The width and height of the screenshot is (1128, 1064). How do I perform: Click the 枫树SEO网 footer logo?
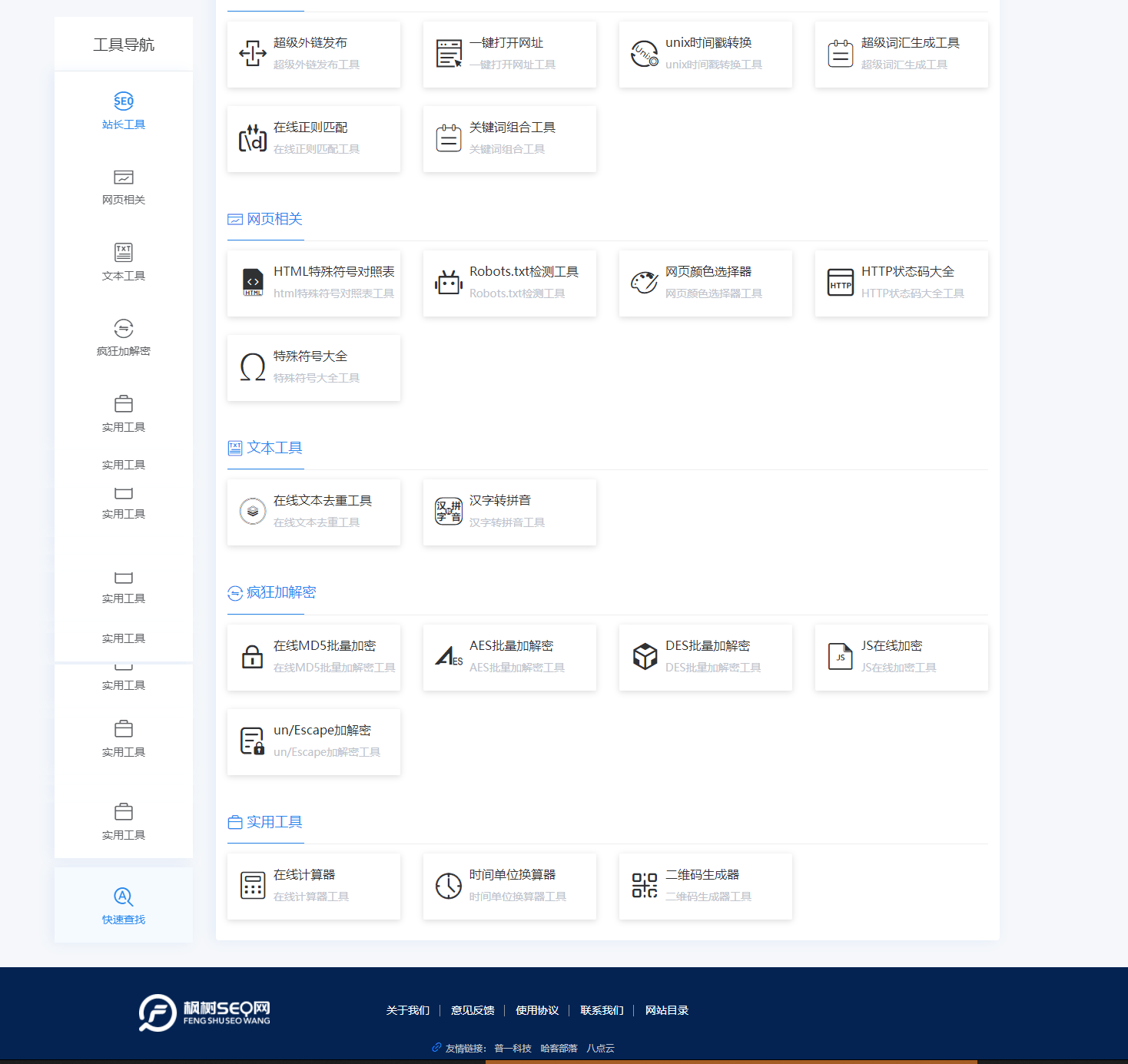point(204,1013)
